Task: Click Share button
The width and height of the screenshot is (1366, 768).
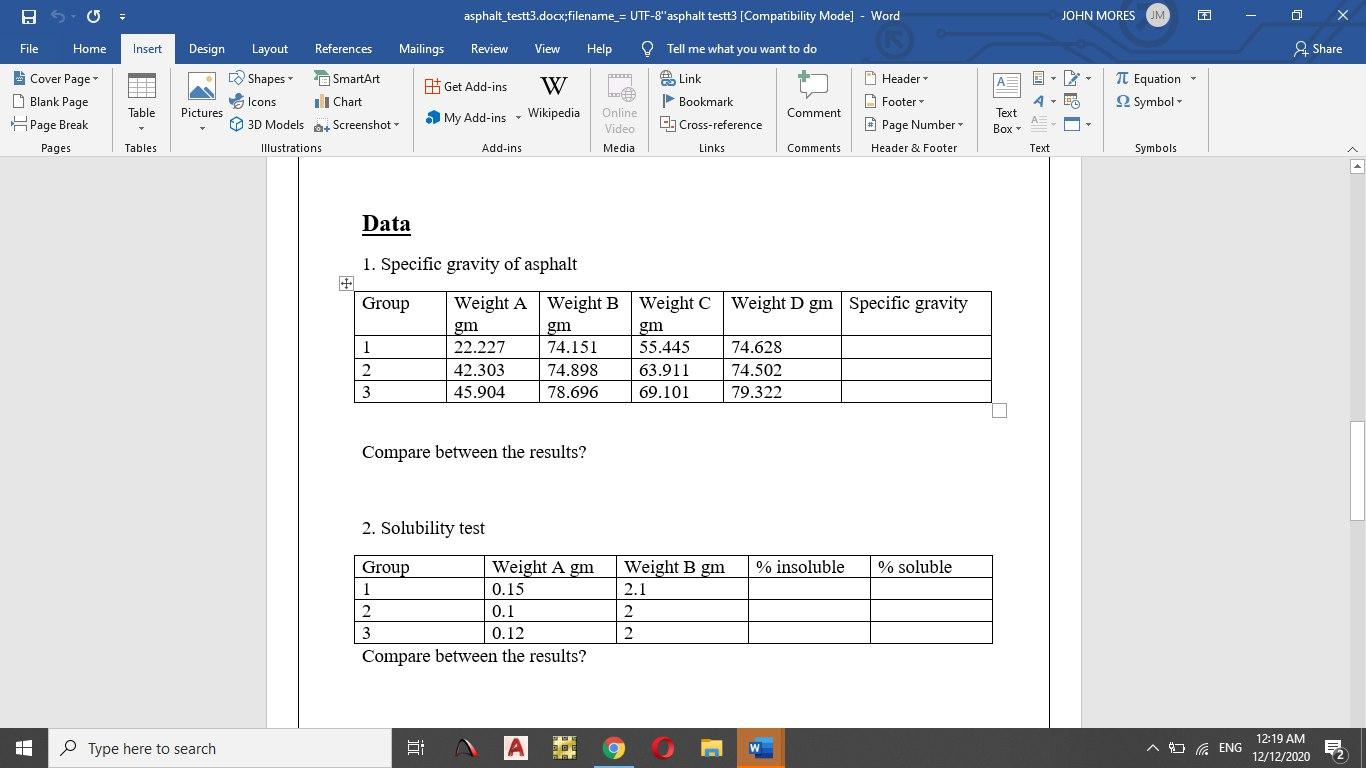Action: (x=1318, y=48)
